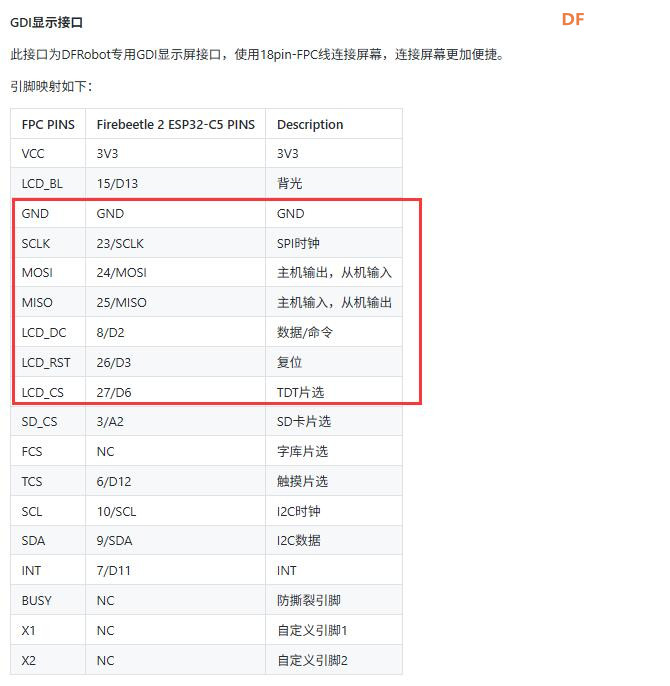Click the Description column header

click(310, 125)
